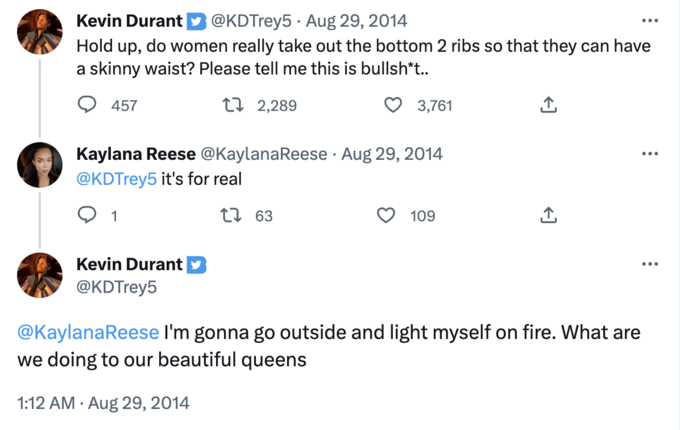Image resolution: width=680 pixels, height=430 pixels.
Task: Open the blue @KaylanaReese mention link
Action: tap(88, 332)
